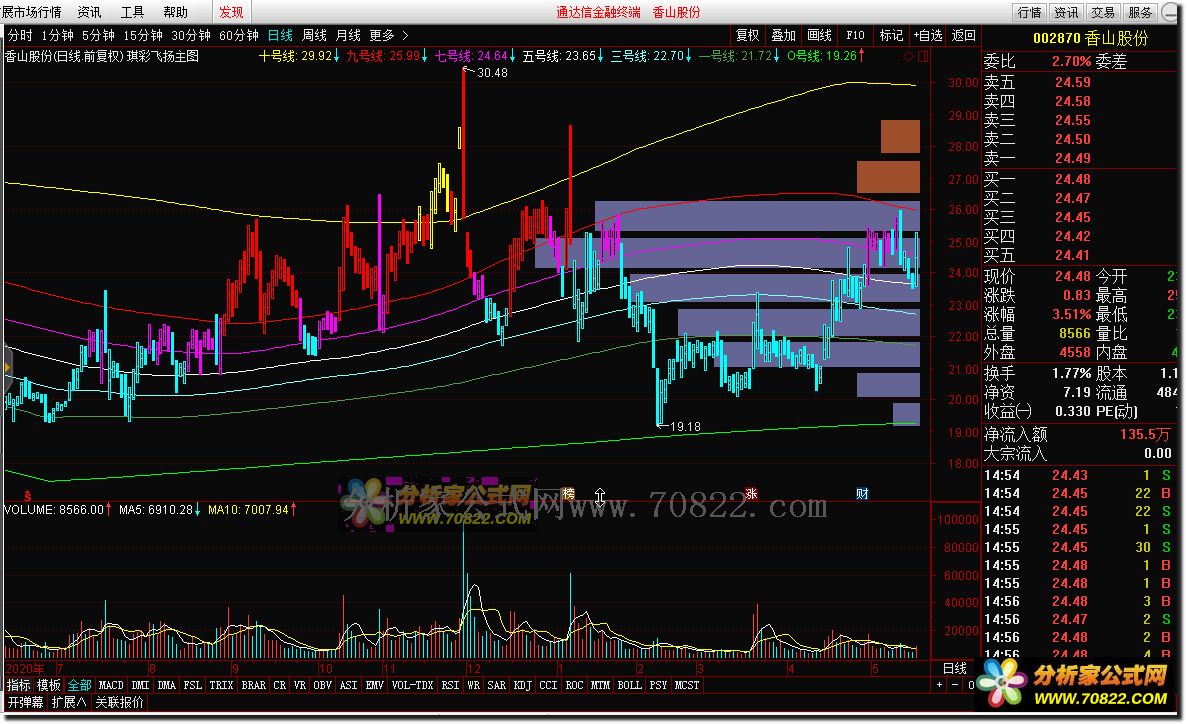Open the 帮助 menu

[176, 12]
